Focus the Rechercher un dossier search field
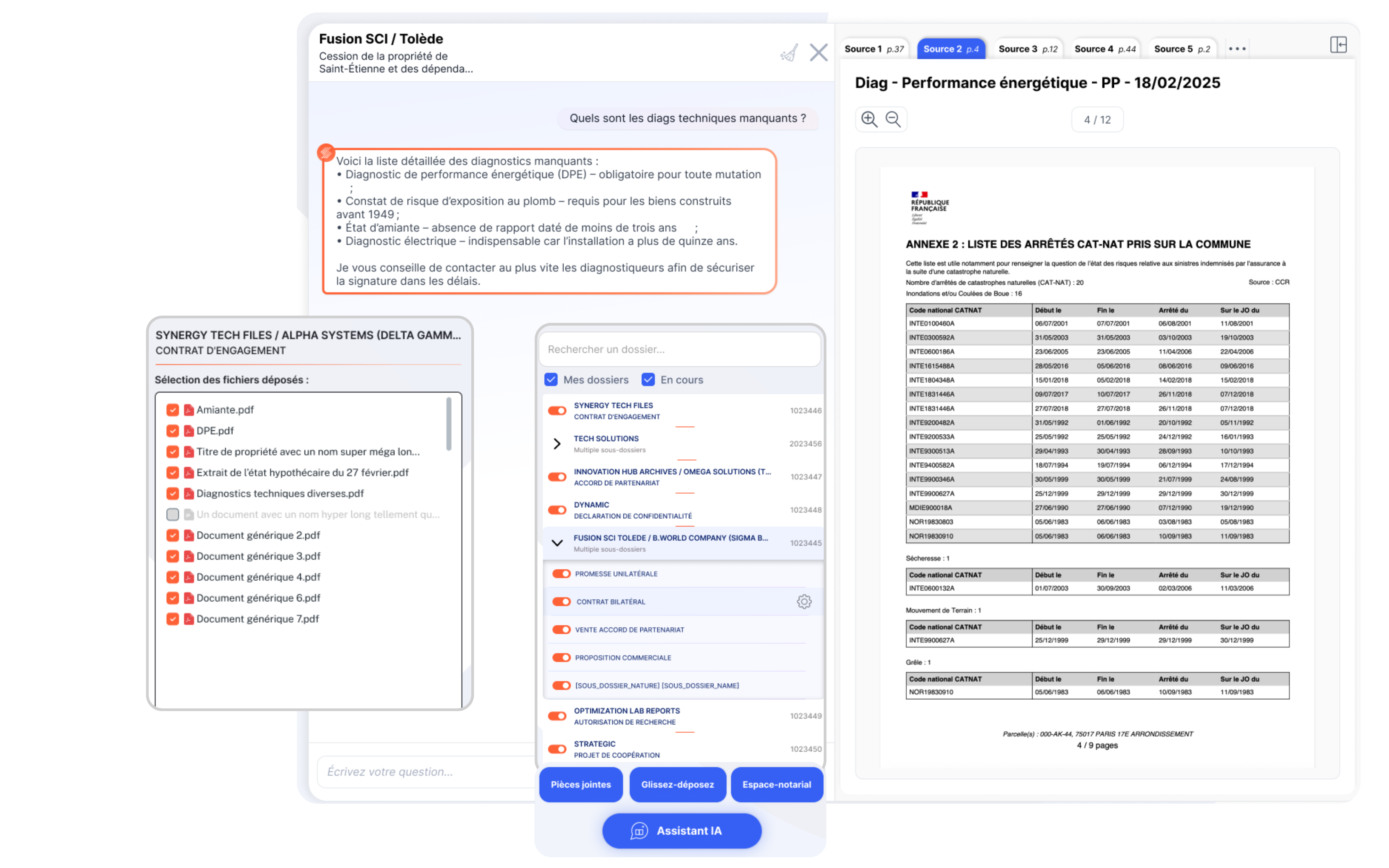Viewport: 1389px width, 868px height. [x=680, y=349]
